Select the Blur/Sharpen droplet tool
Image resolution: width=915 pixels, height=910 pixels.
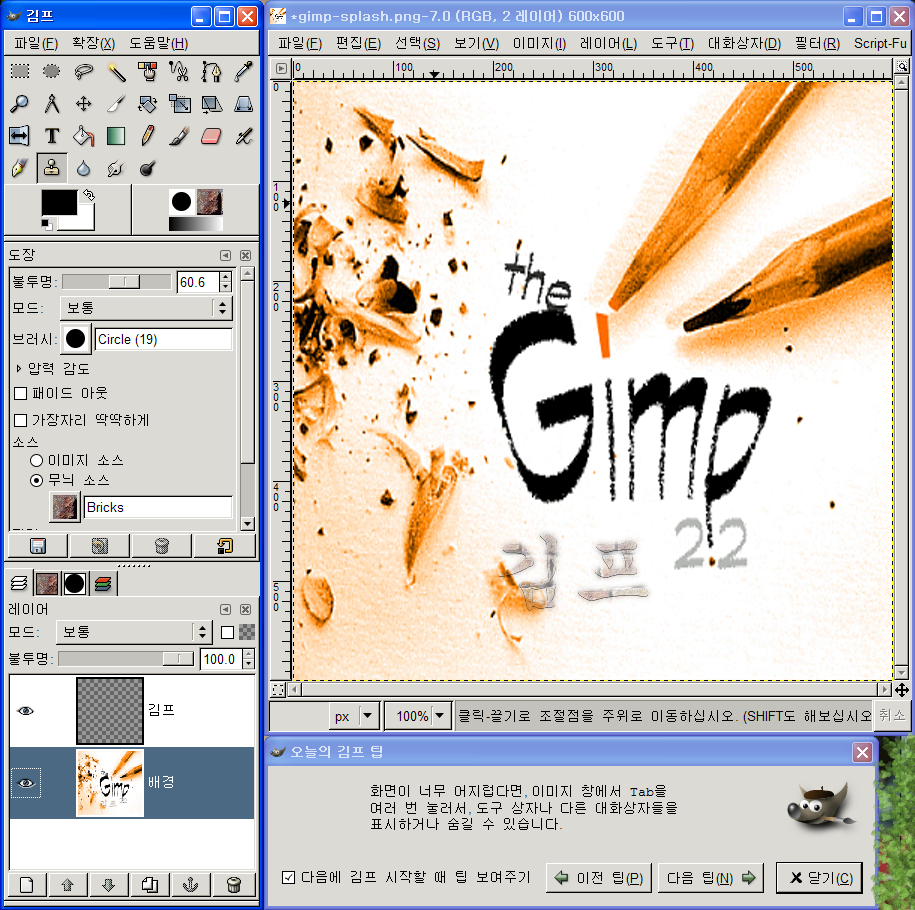coord(84,169)
